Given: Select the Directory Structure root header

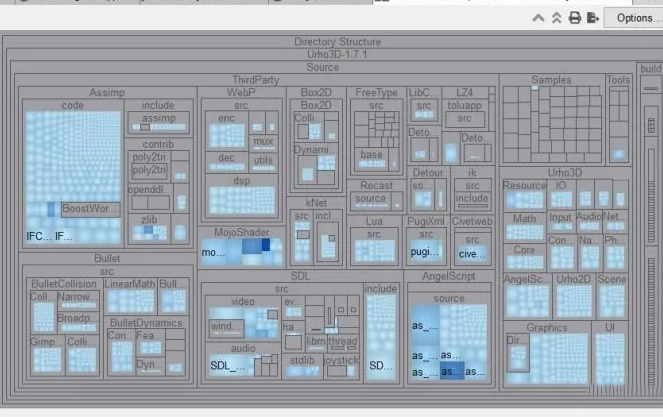Looking at the screenshot, I should point(337,42).
